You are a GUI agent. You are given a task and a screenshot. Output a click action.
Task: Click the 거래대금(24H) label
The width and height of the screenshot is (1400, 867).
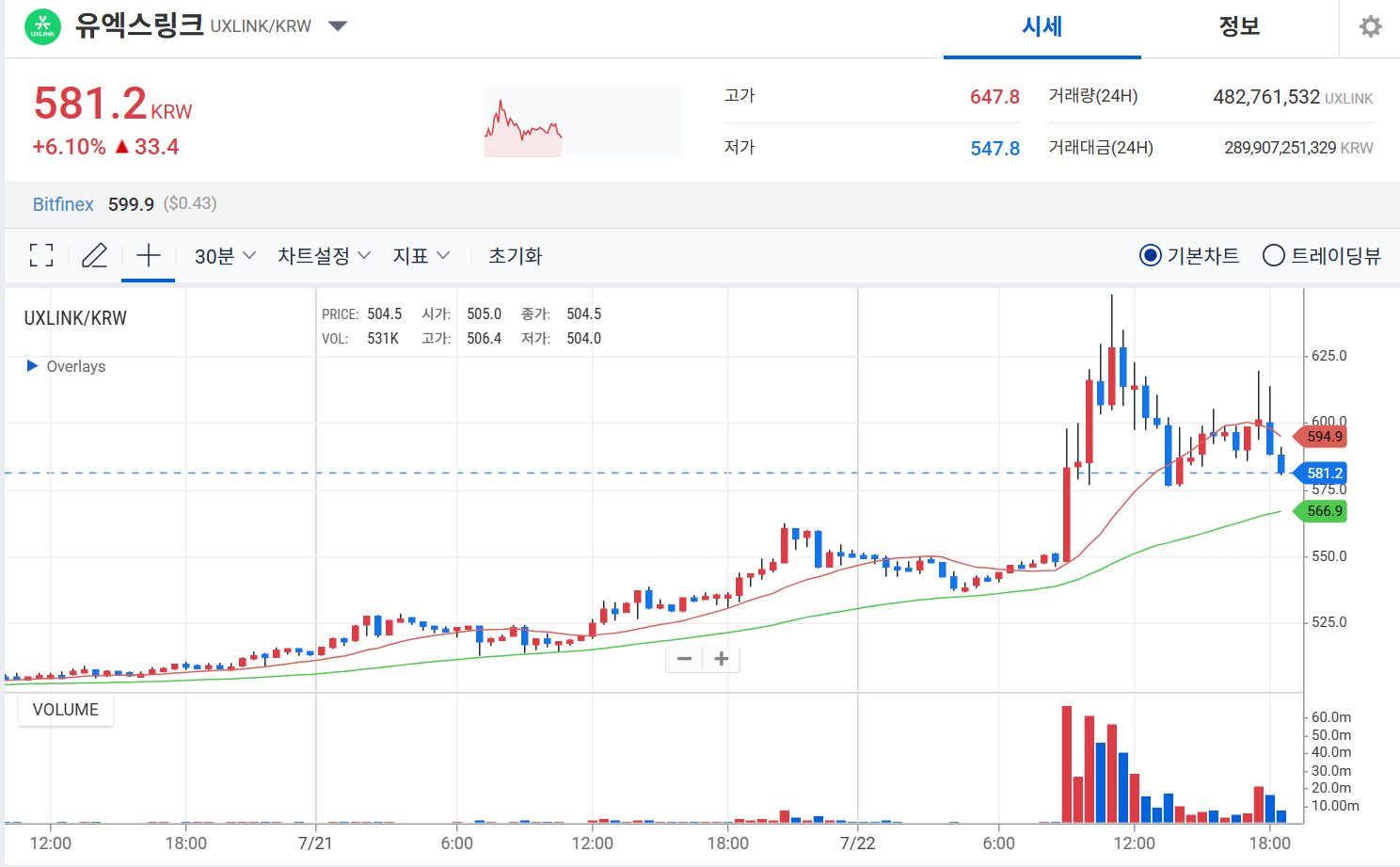1101,148
